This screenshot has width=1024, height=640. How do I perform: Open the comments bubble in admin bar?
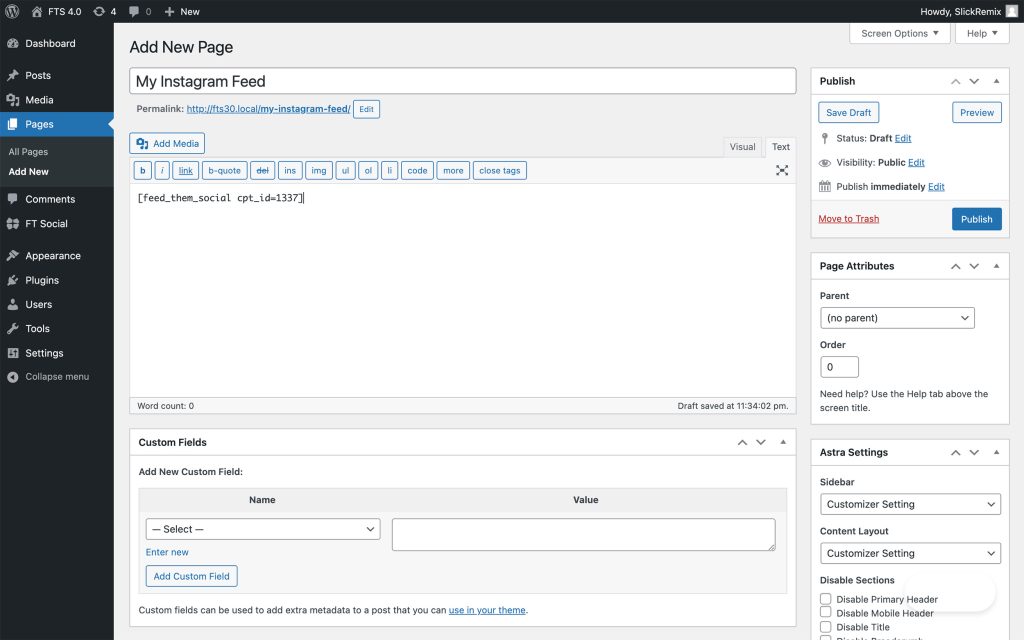140,11
